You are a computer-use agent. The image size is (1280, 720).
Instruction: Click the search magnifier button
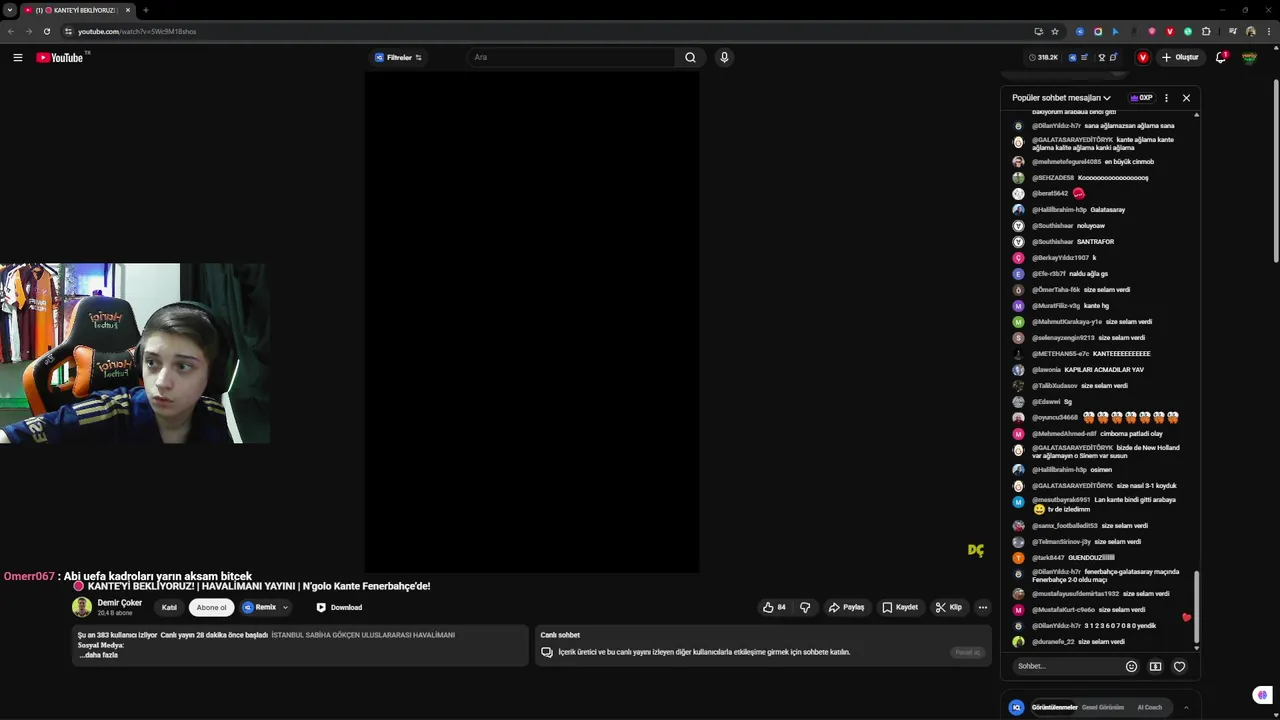690,57
